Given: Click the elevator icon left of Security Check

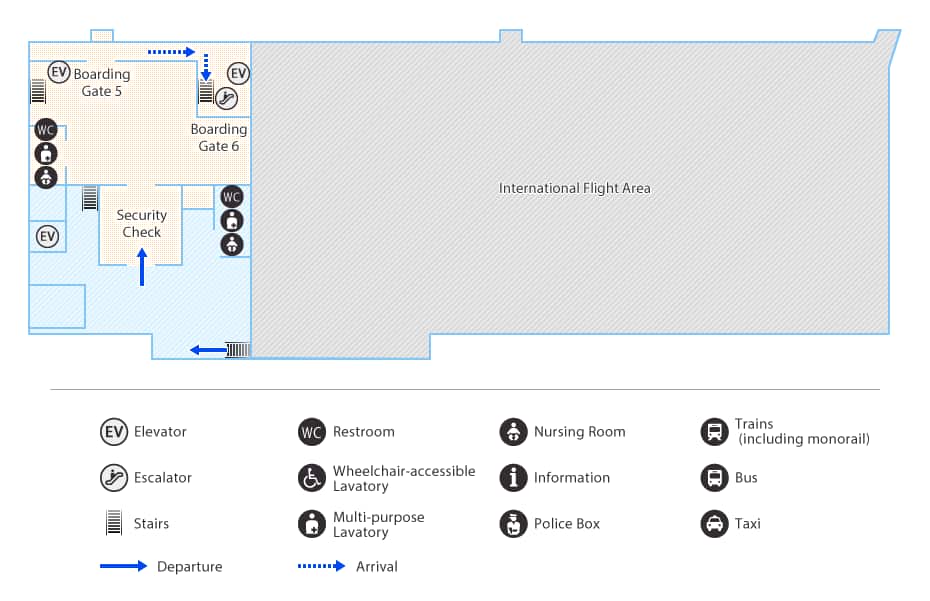Looking at the screenshot, I should (x=47, y=237).
